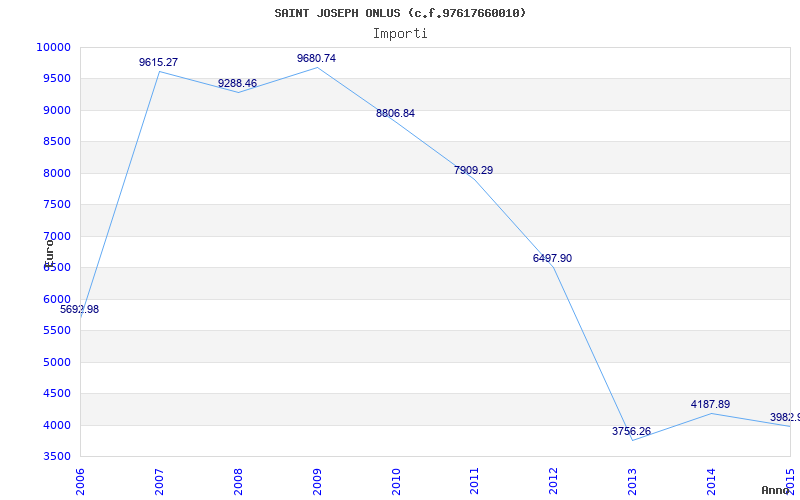
Task: Click the data label 3756.26
Action: point(631,431)
